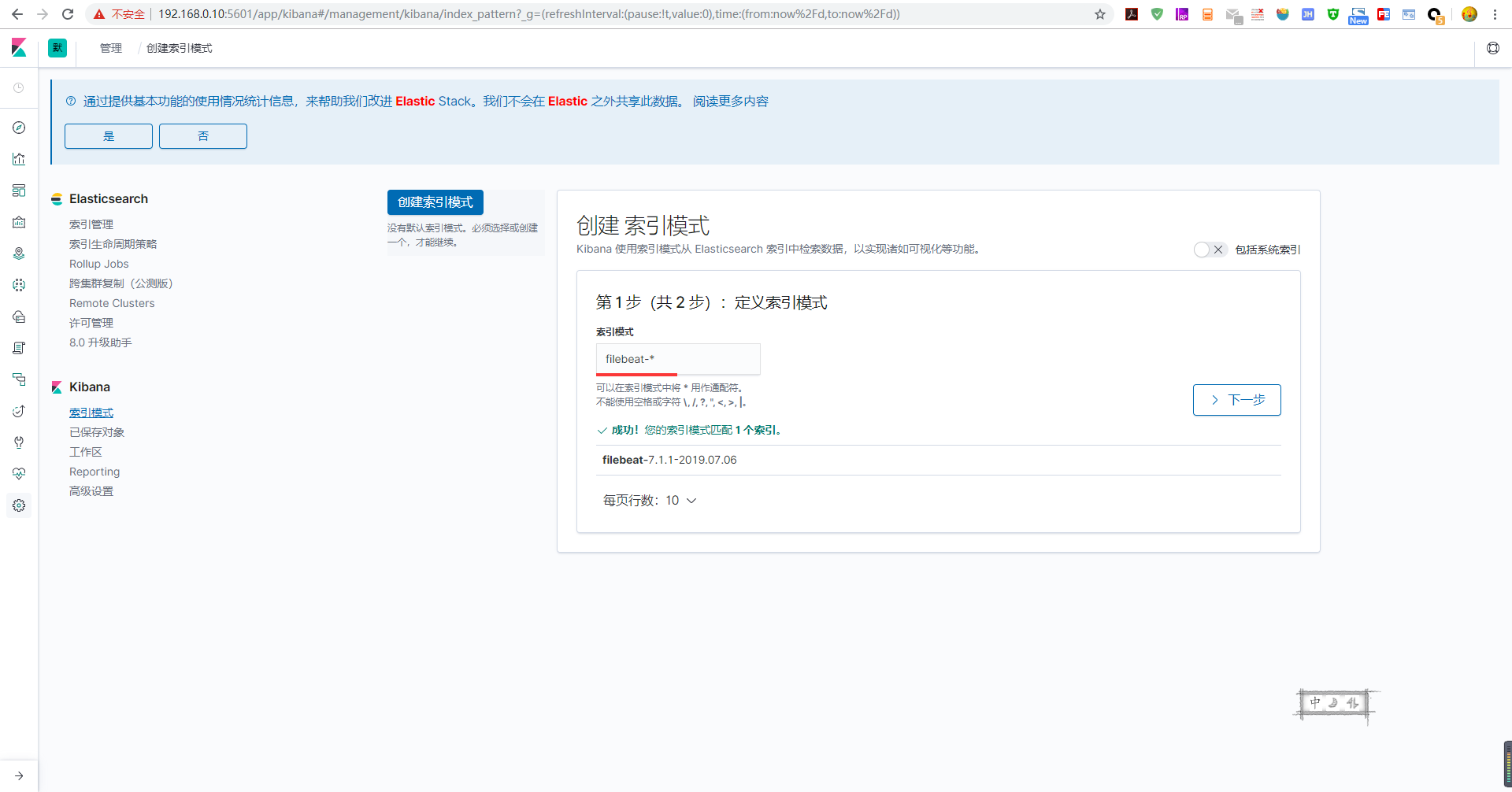This screenshot has height=792, width=1512.
Task: Open Remote Clusters link
Action: pos(112,303)
